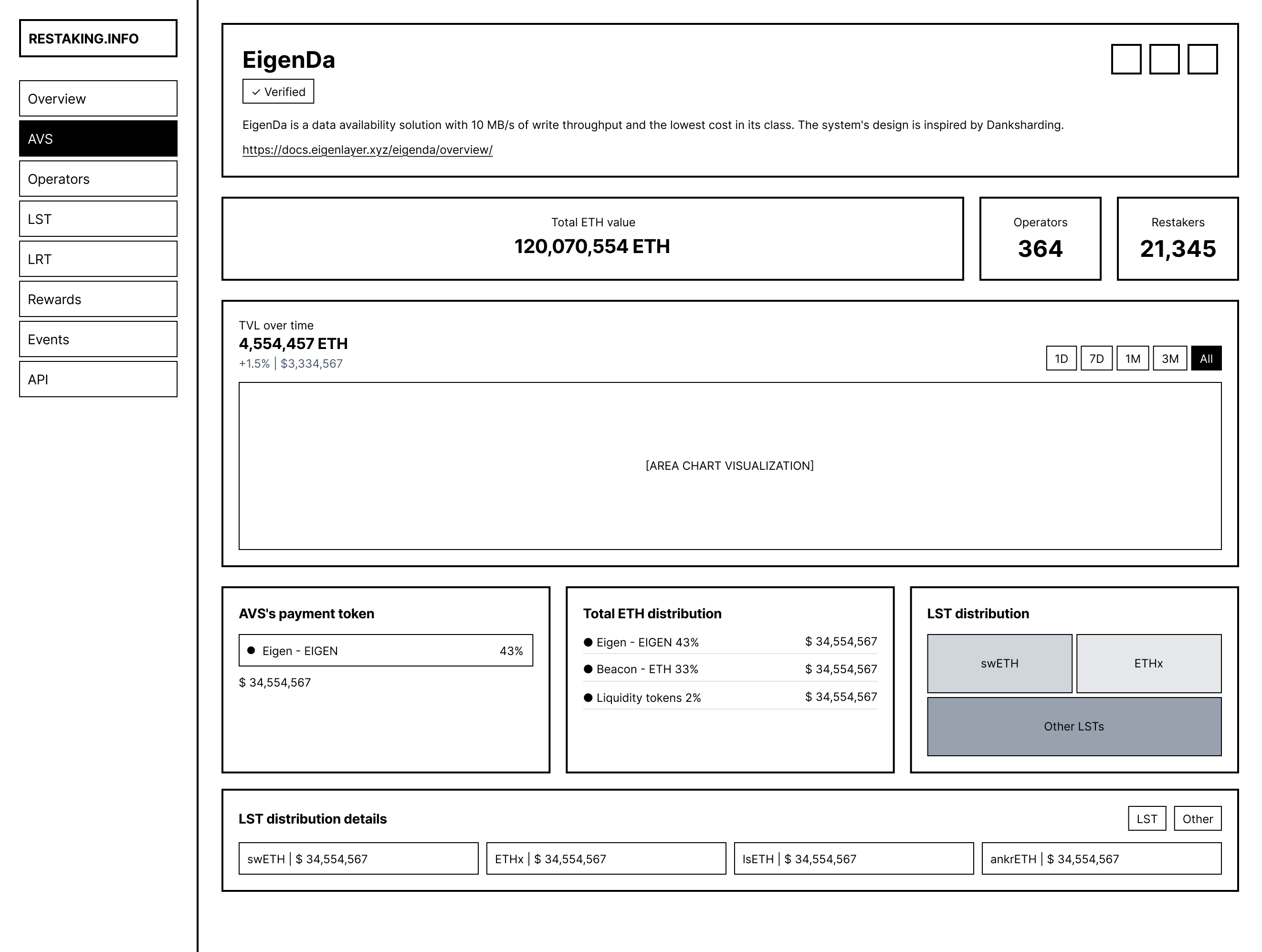Click the leftmost square icon beside EigenDa header
The height and width of the screenshot is (952, 1262).
(x=1126, y=59)
